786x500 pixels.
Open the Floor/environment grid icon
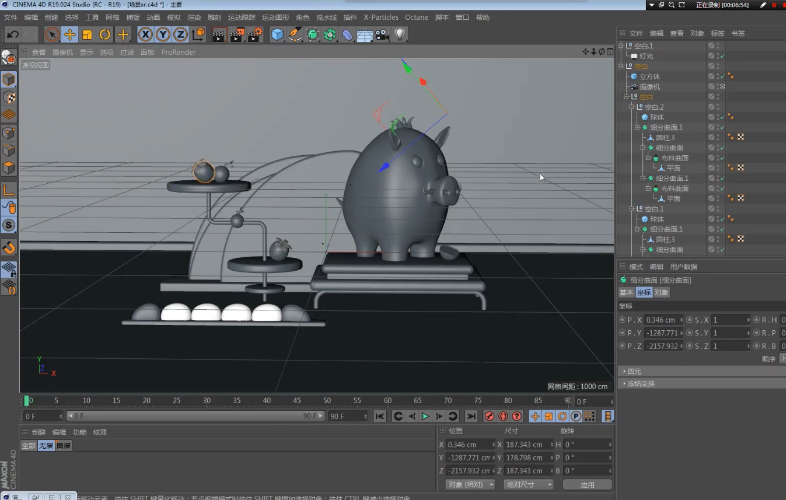(365, 34)
